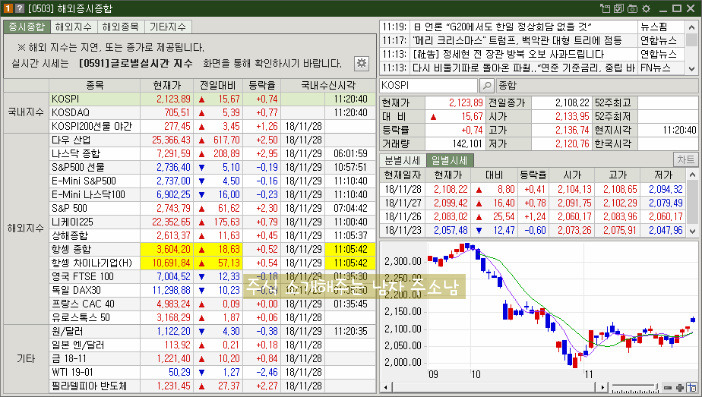Zoom out the chart with the minus icon
The image size is (702, 397).
tap(668, 388)
